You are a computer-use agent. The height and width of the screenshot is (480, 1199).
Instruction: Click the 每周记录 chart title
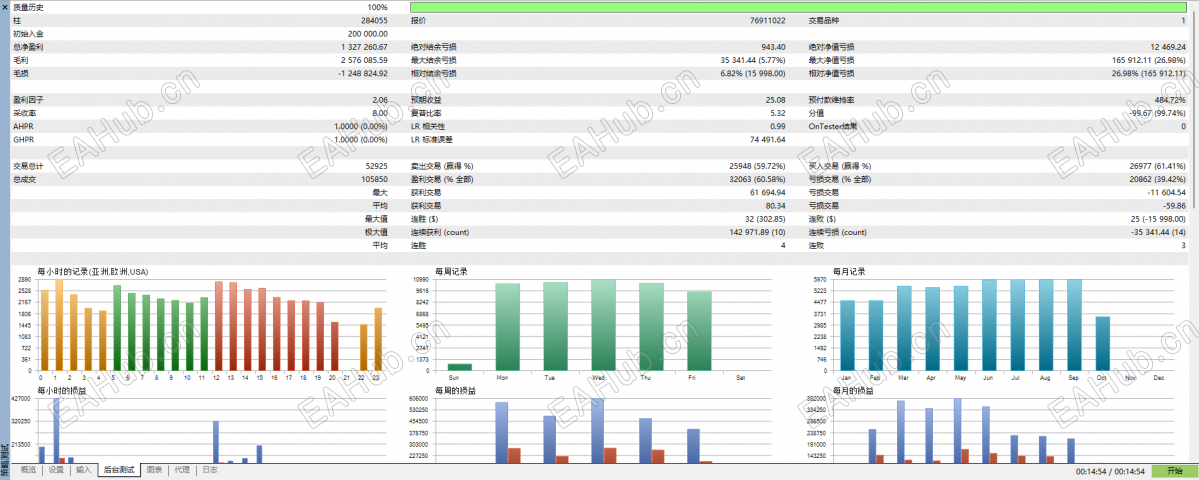pos(451,271)
